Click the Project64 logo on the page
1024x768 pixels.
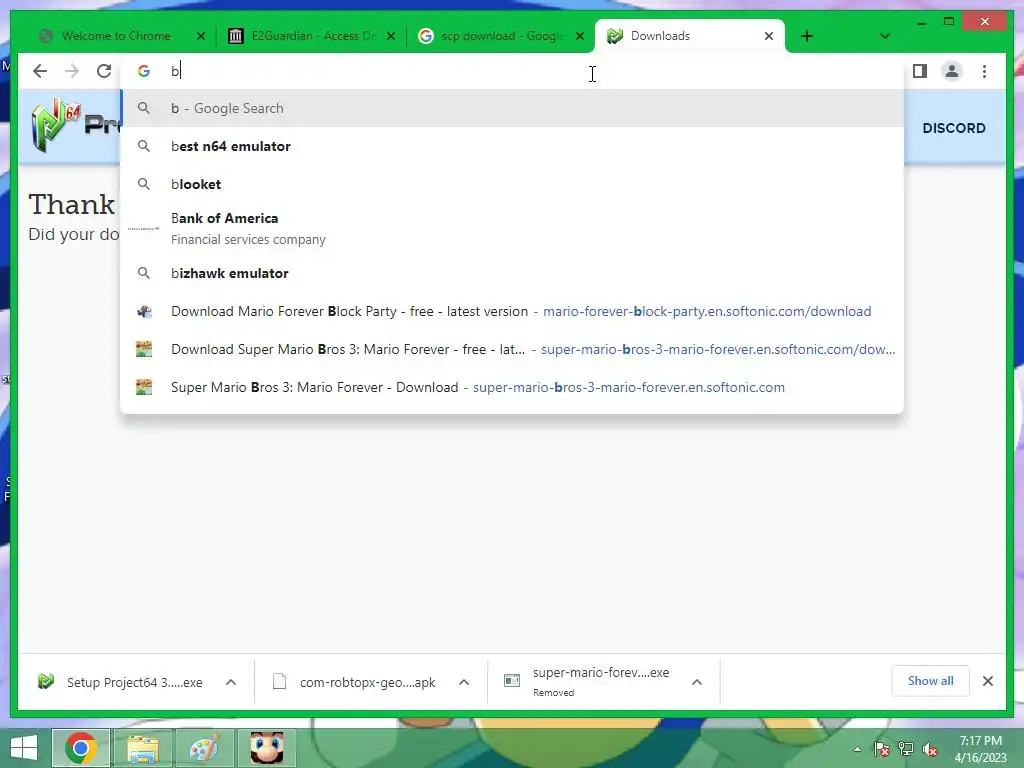73,126
